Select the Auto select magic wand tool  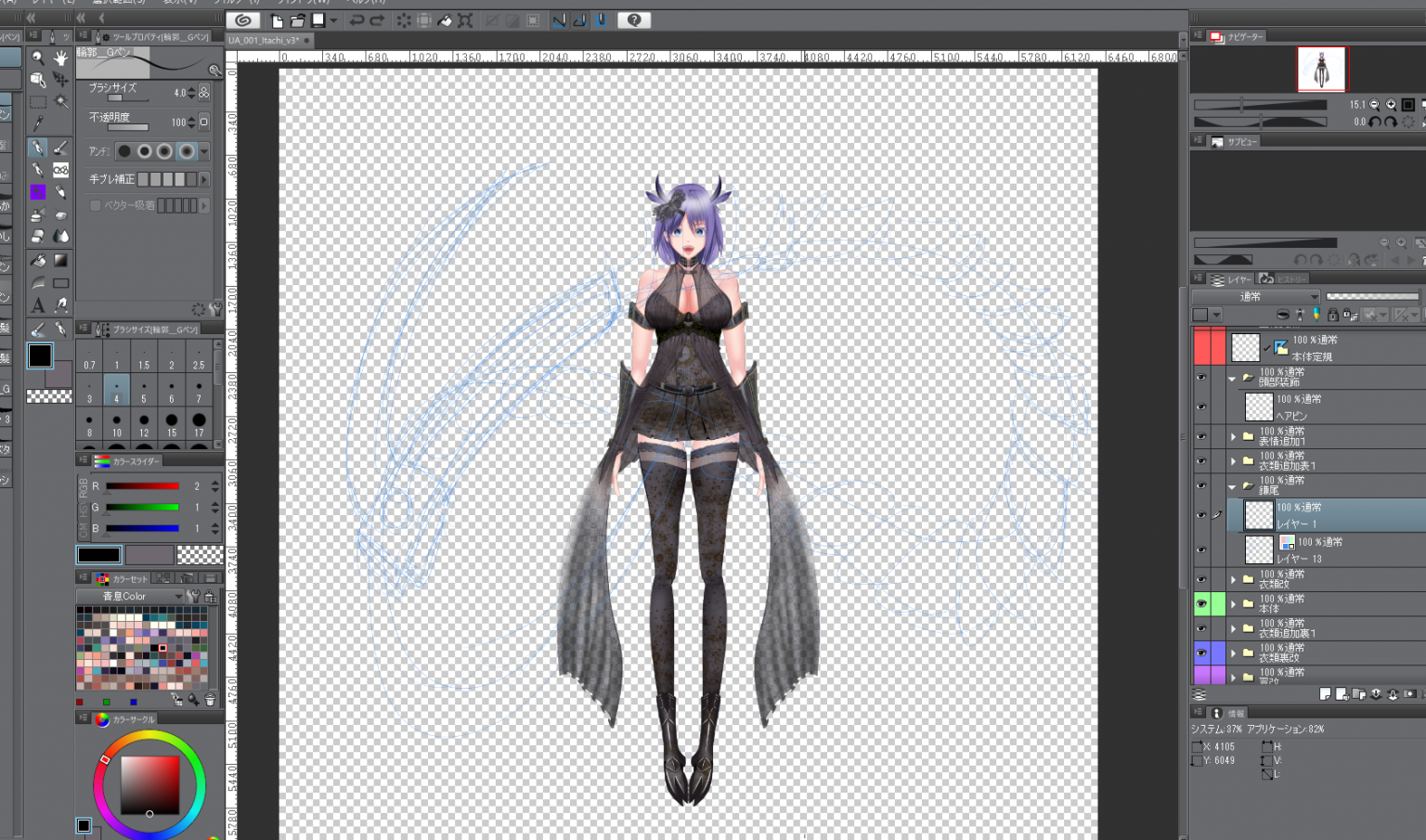tap(60, 102)
